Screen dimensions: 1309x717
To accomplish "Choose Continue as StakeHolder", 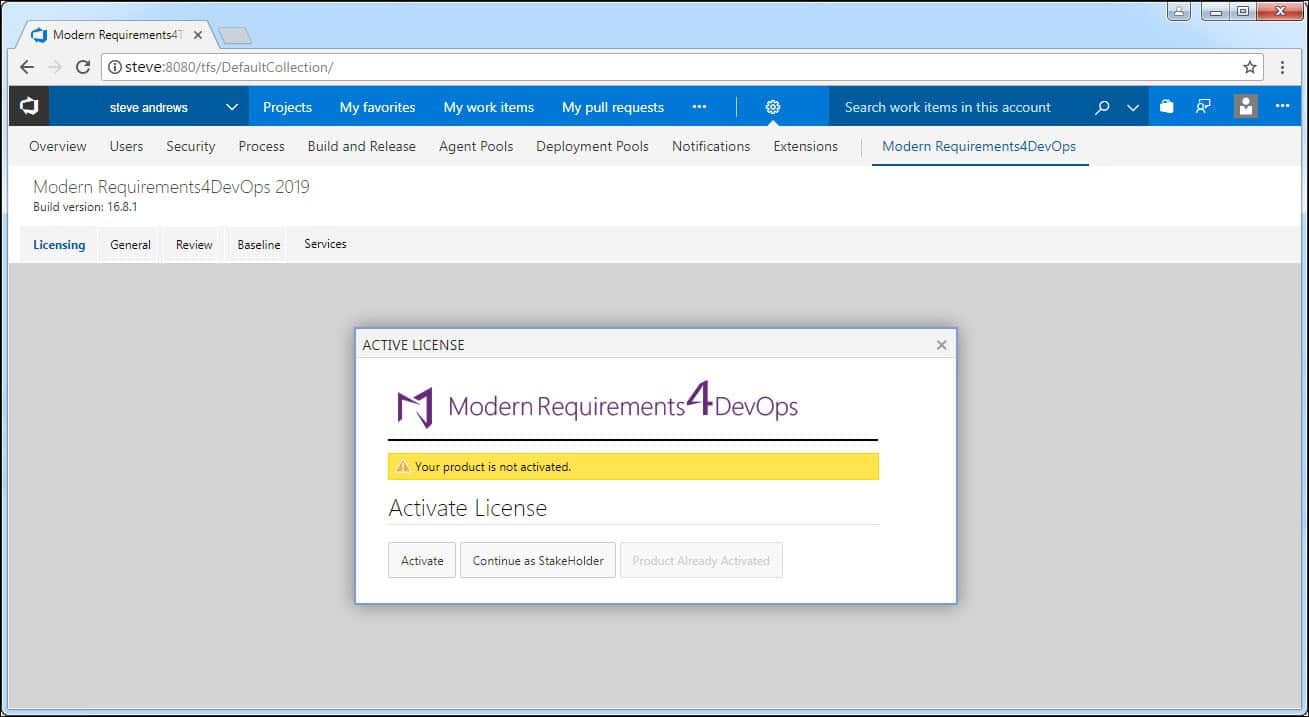I will [x=538, y=560].
